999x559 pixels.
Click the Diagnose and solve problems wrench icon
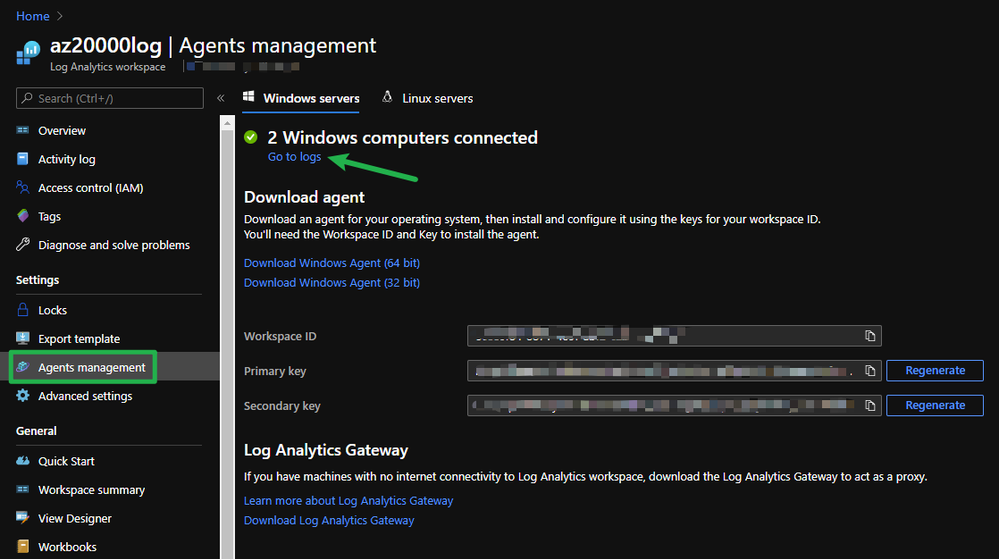pyautogui.click(x=23, y=245)
